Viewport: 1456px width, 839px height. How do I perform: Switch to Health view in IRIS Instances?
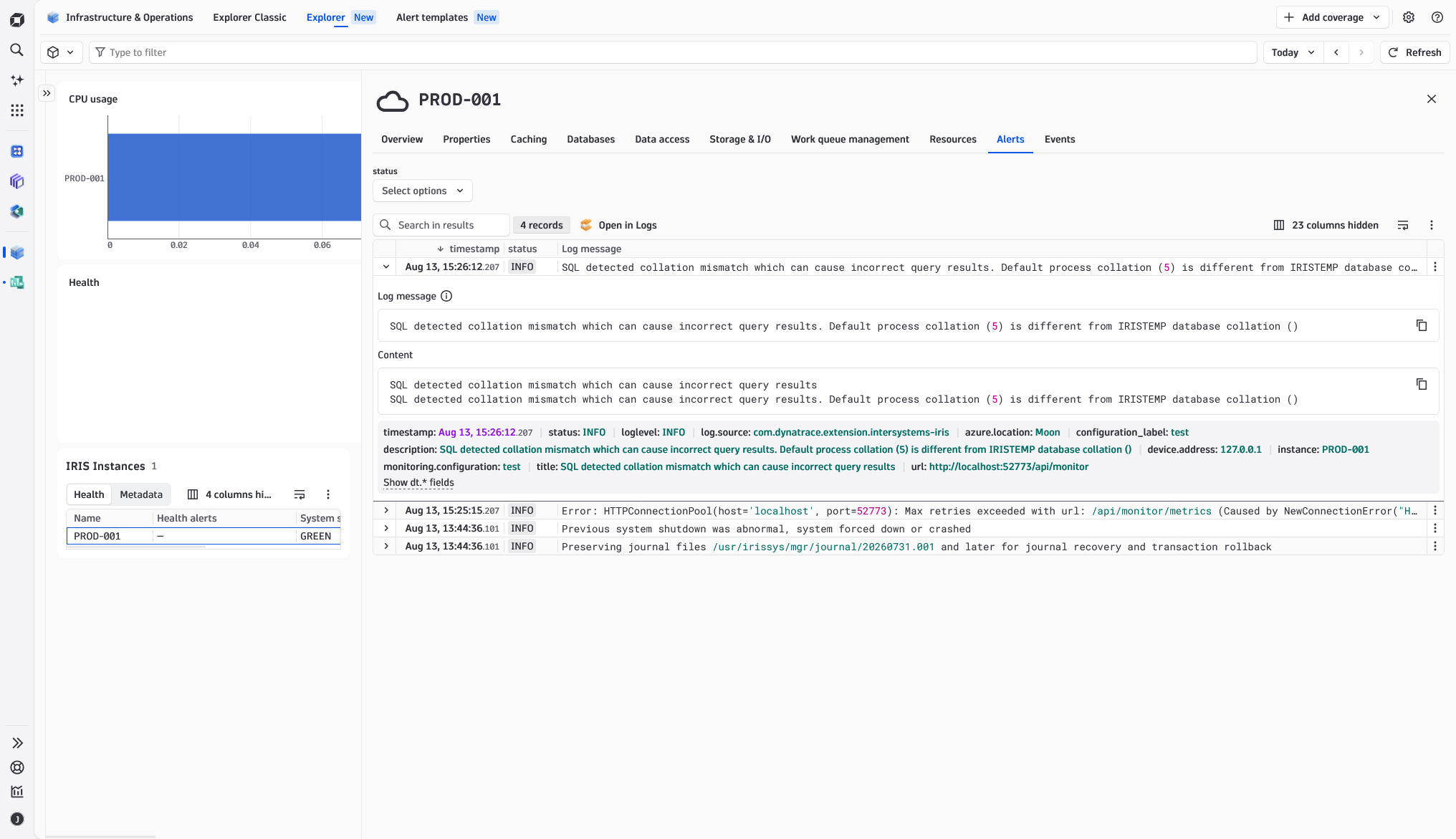(x=89, y=494)
